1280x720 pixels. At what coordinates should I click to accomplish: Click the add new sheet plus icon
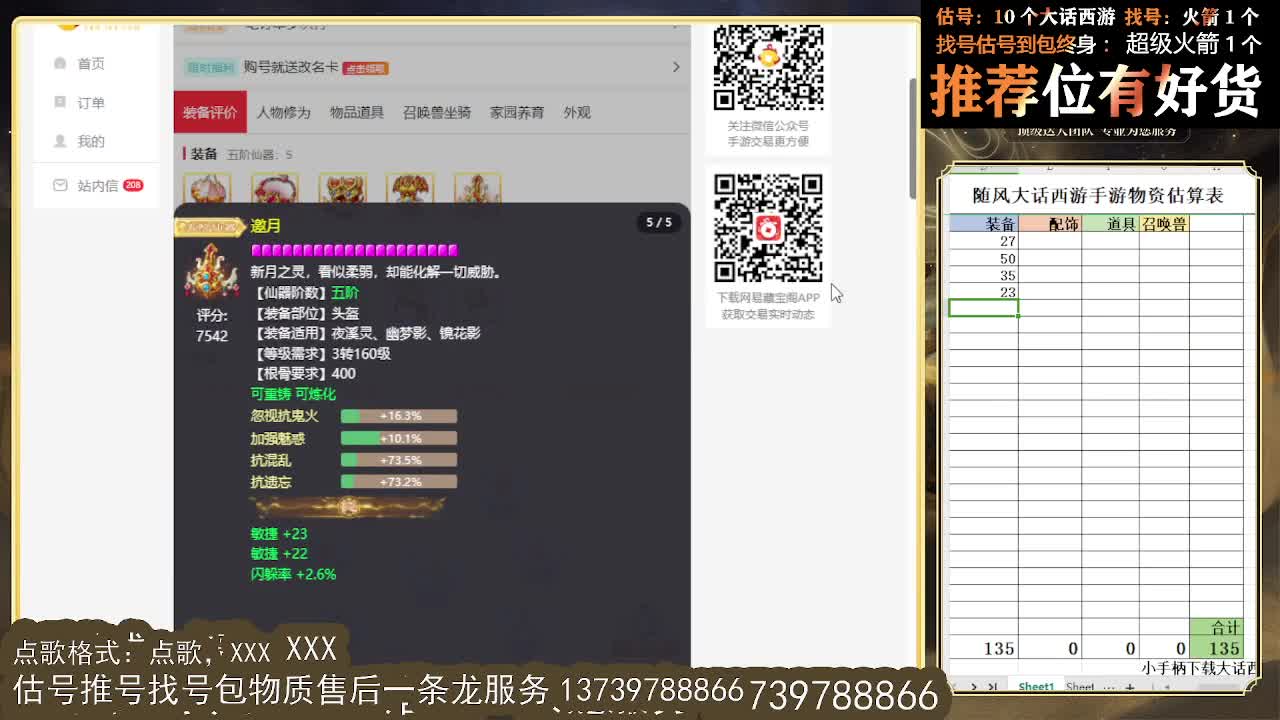tap(1130, 686)
